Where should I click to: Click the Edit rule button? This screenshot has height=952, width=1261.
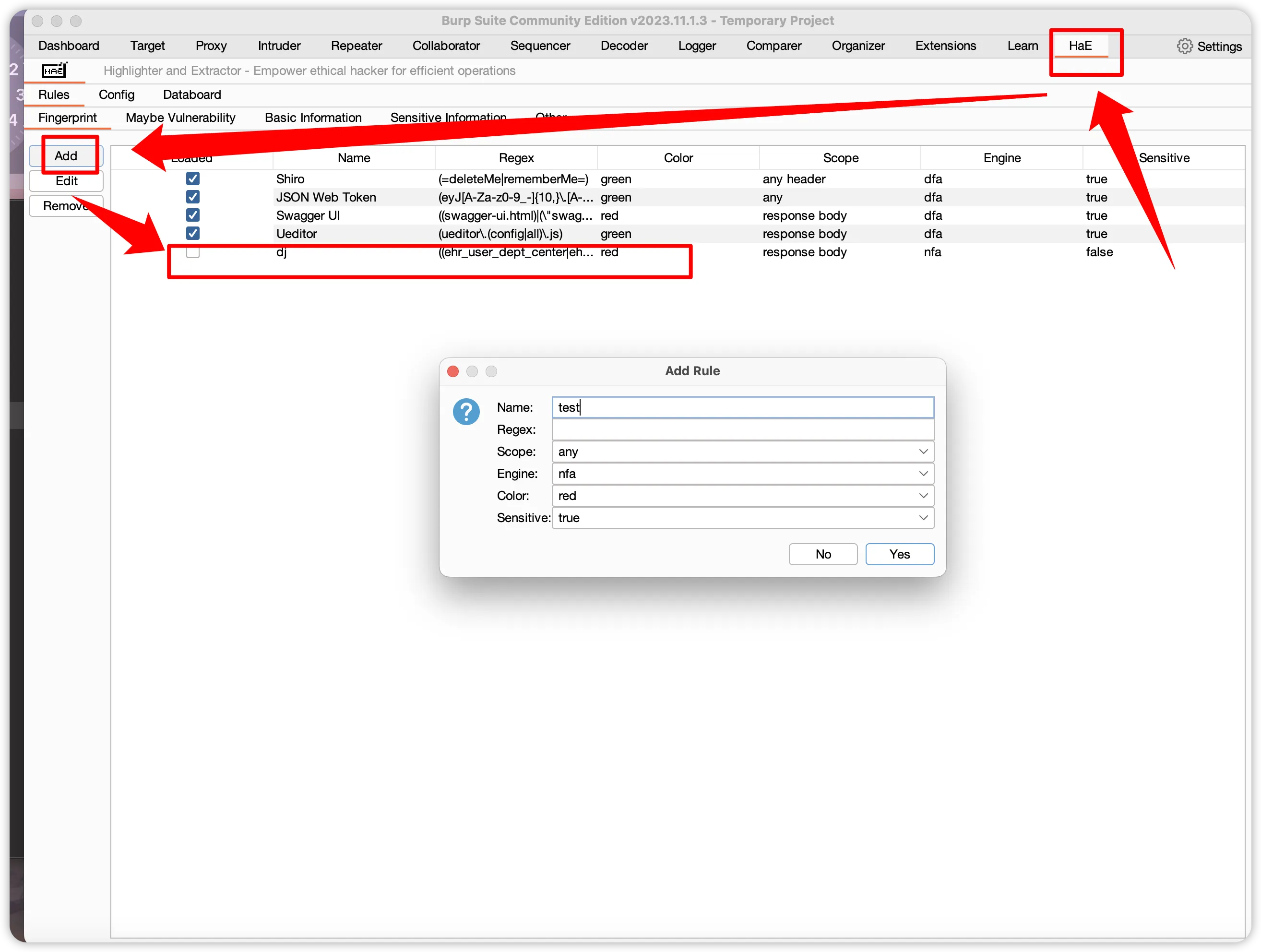click(x=66, y=181)
